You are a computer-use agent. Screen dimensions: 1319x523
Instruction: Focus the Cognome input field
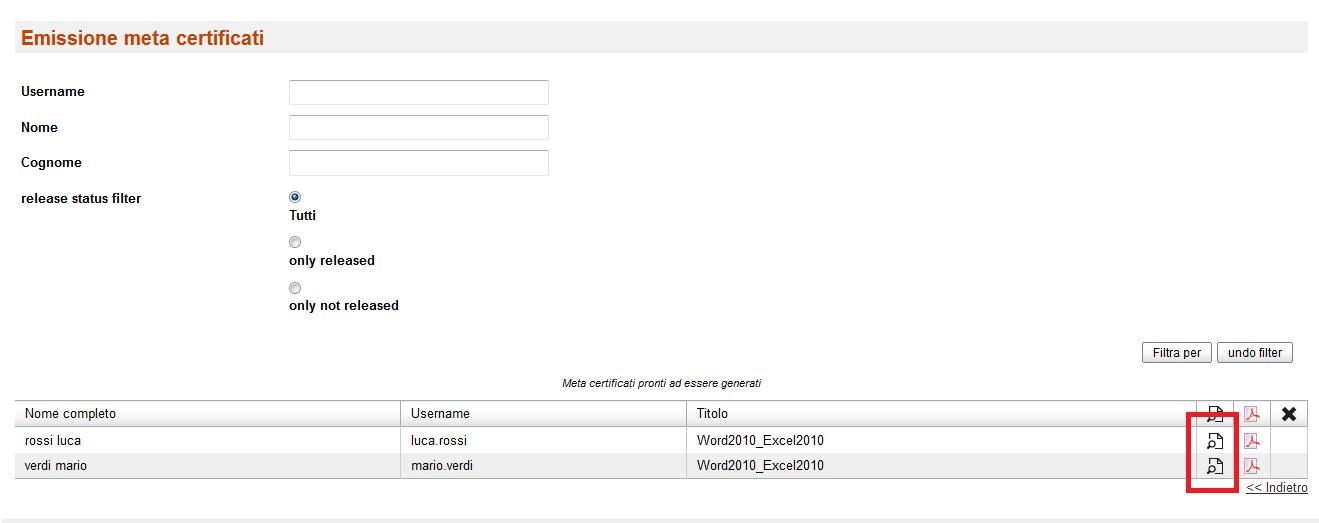point(419,162)
